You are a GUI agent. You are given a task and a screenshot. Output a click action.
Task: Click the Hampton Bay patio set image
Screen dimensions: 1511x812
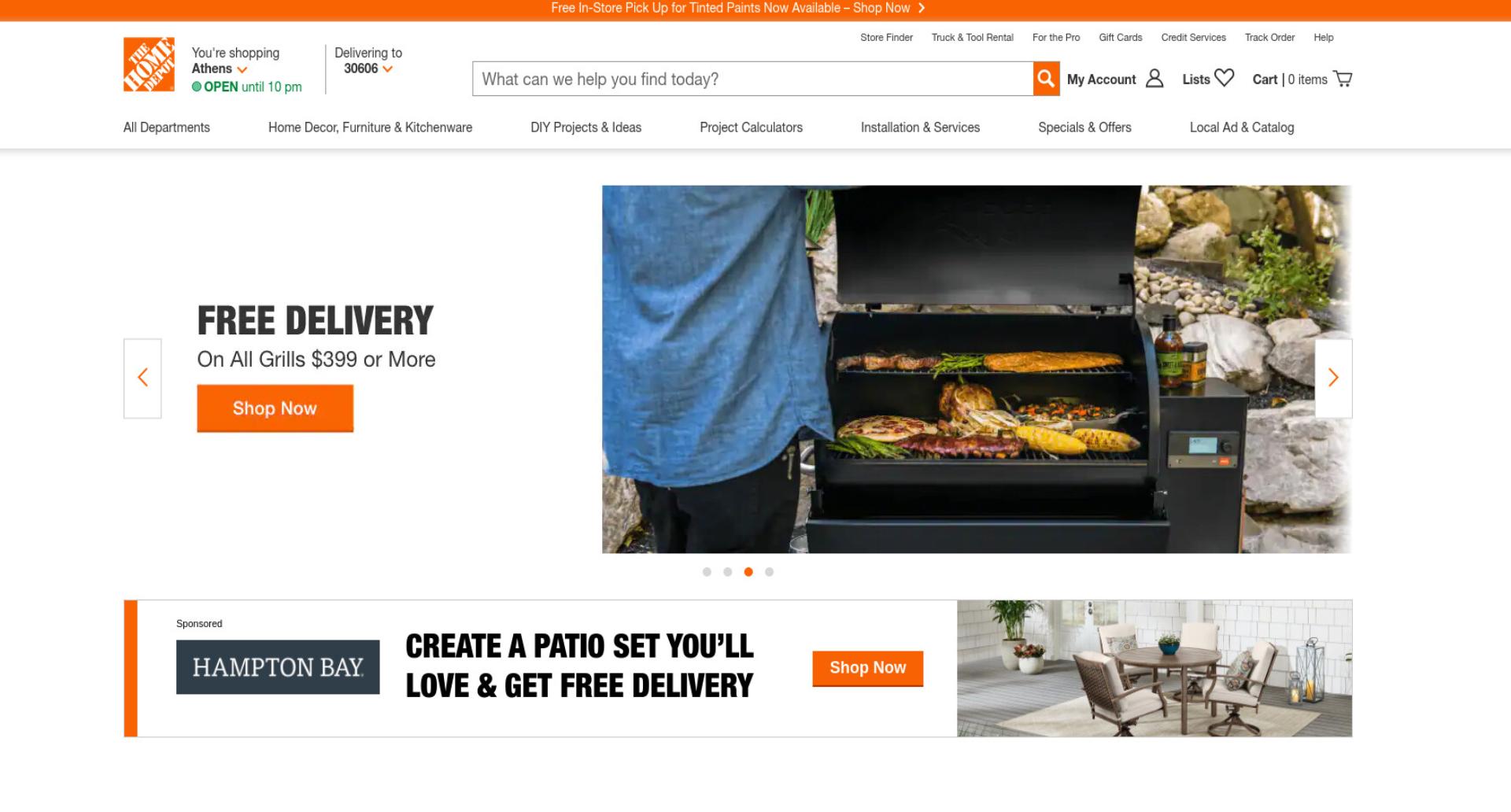1154,668
